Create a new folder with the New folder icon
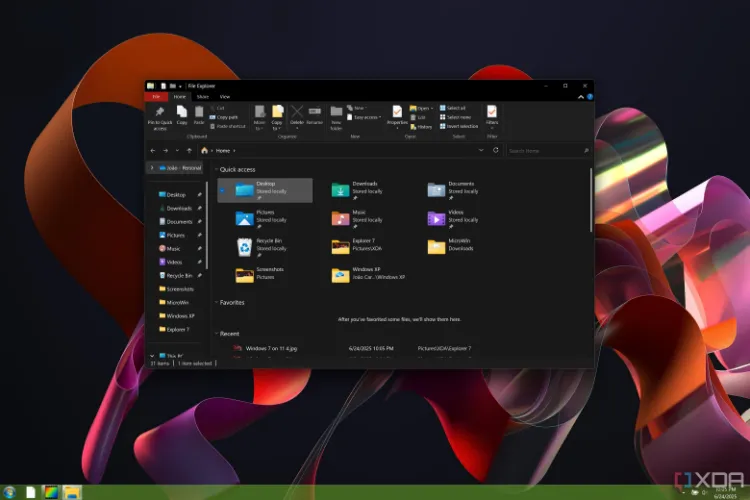The width and height of the screenshot is (750, 500). [337, 115]
